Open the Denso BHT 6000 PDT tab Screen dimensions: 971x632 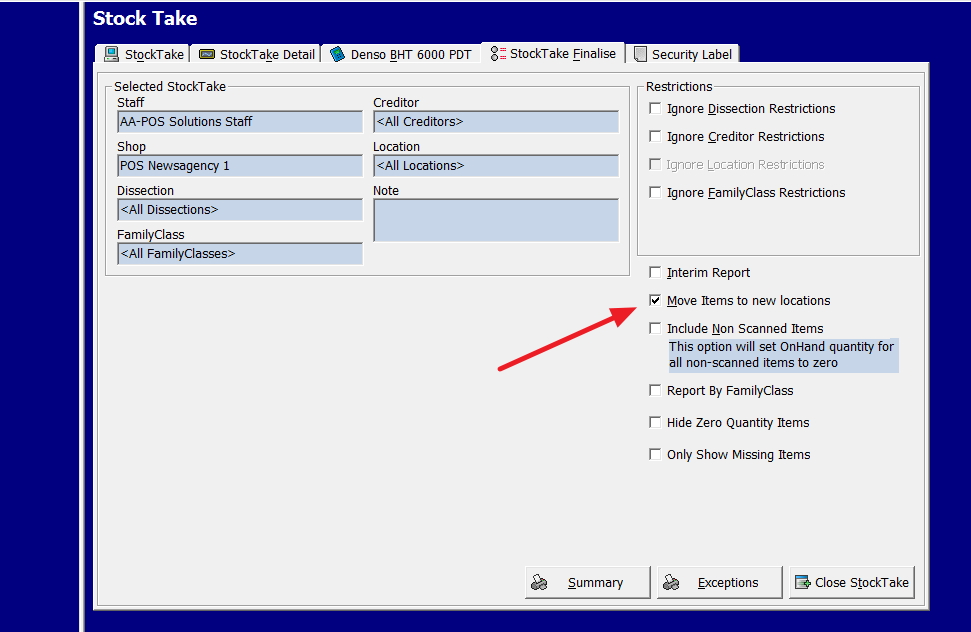(401, 54)
